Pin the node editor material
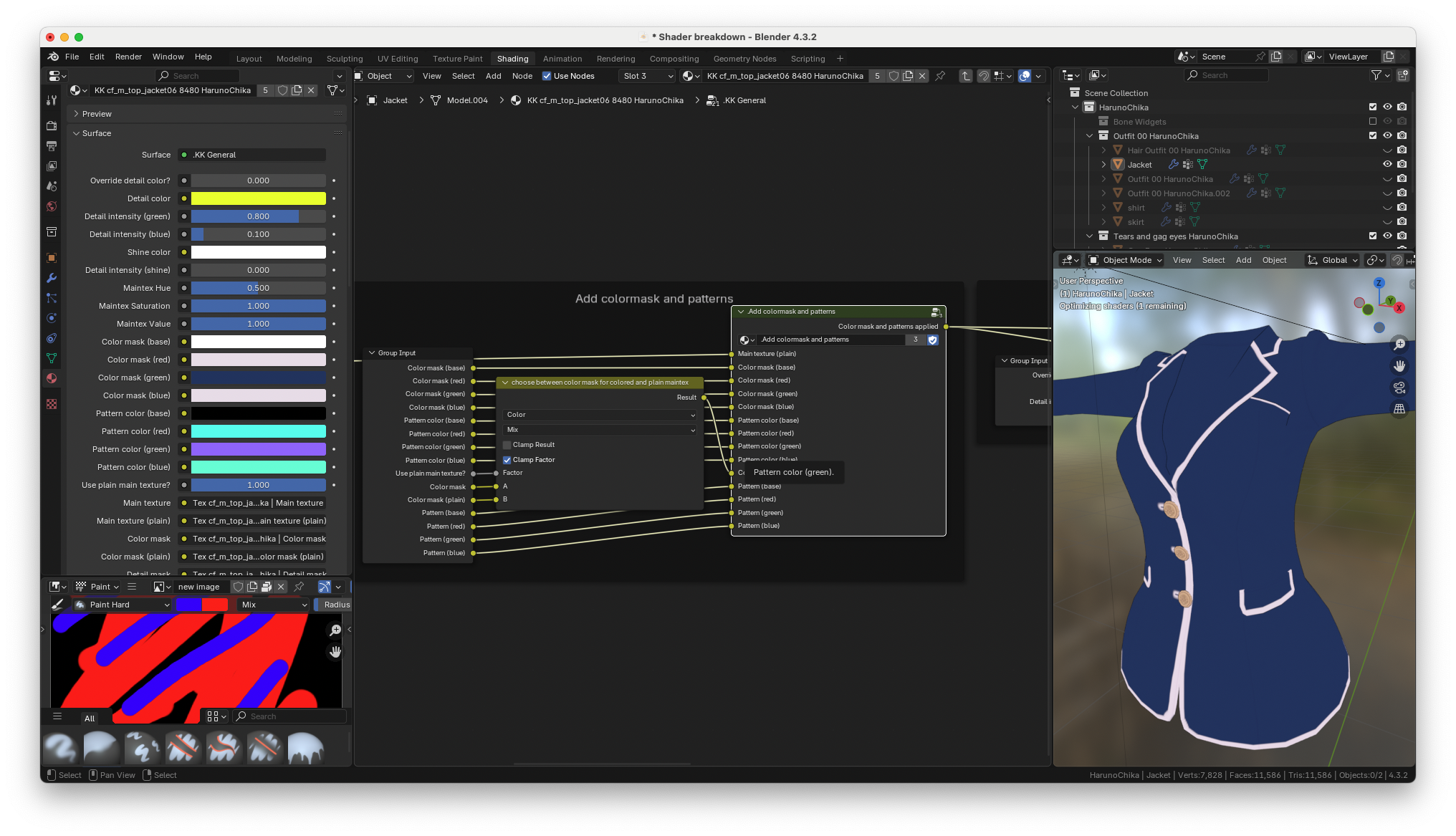Image resolution: width=1456 pixels, height=836 pixels. coord(940,76)
